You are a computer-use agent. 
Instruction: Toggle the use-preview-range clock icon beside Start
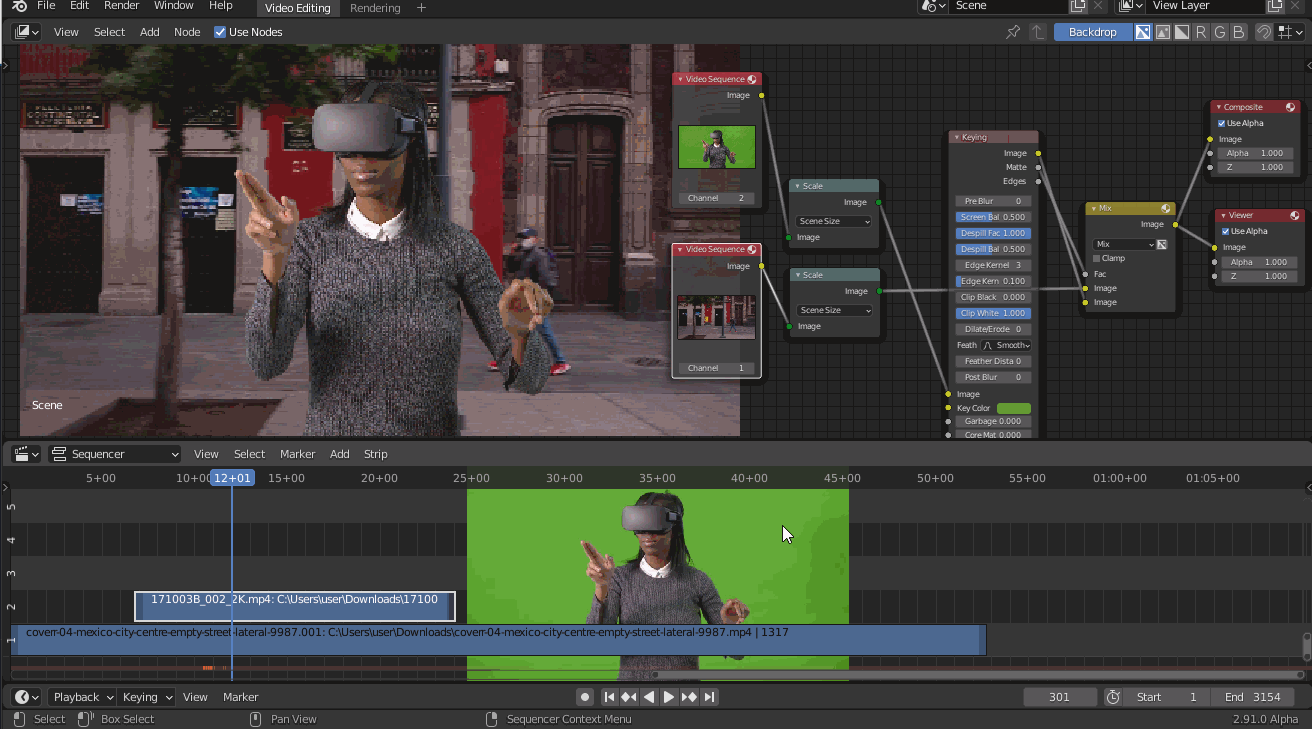coord(1113,697)
